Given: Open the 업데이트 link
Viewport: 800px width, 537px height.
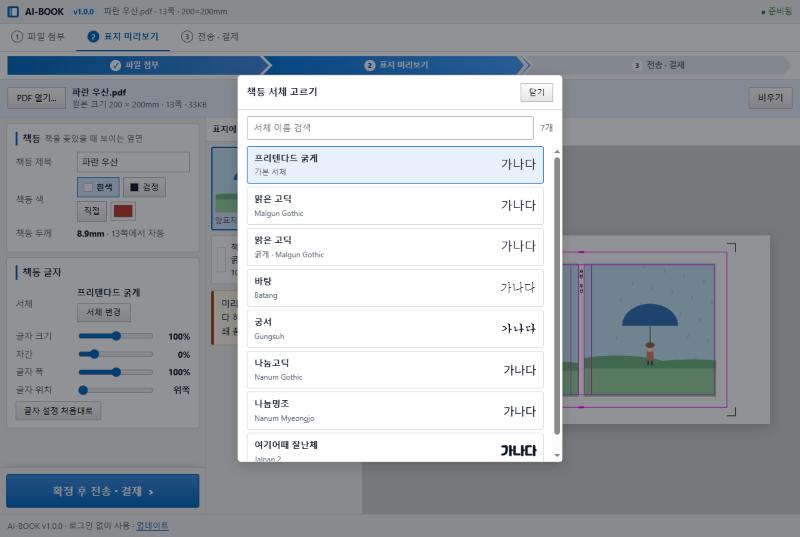Looking at the screenshot, I should click(152, 526).
